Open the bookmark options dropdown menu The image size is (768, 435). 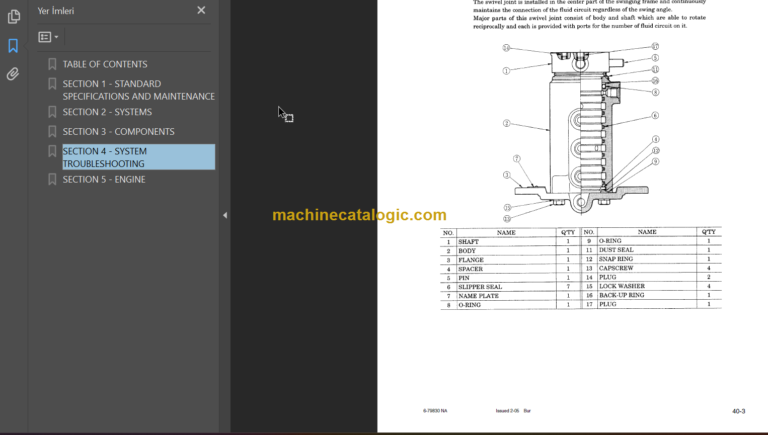(48, 37)
